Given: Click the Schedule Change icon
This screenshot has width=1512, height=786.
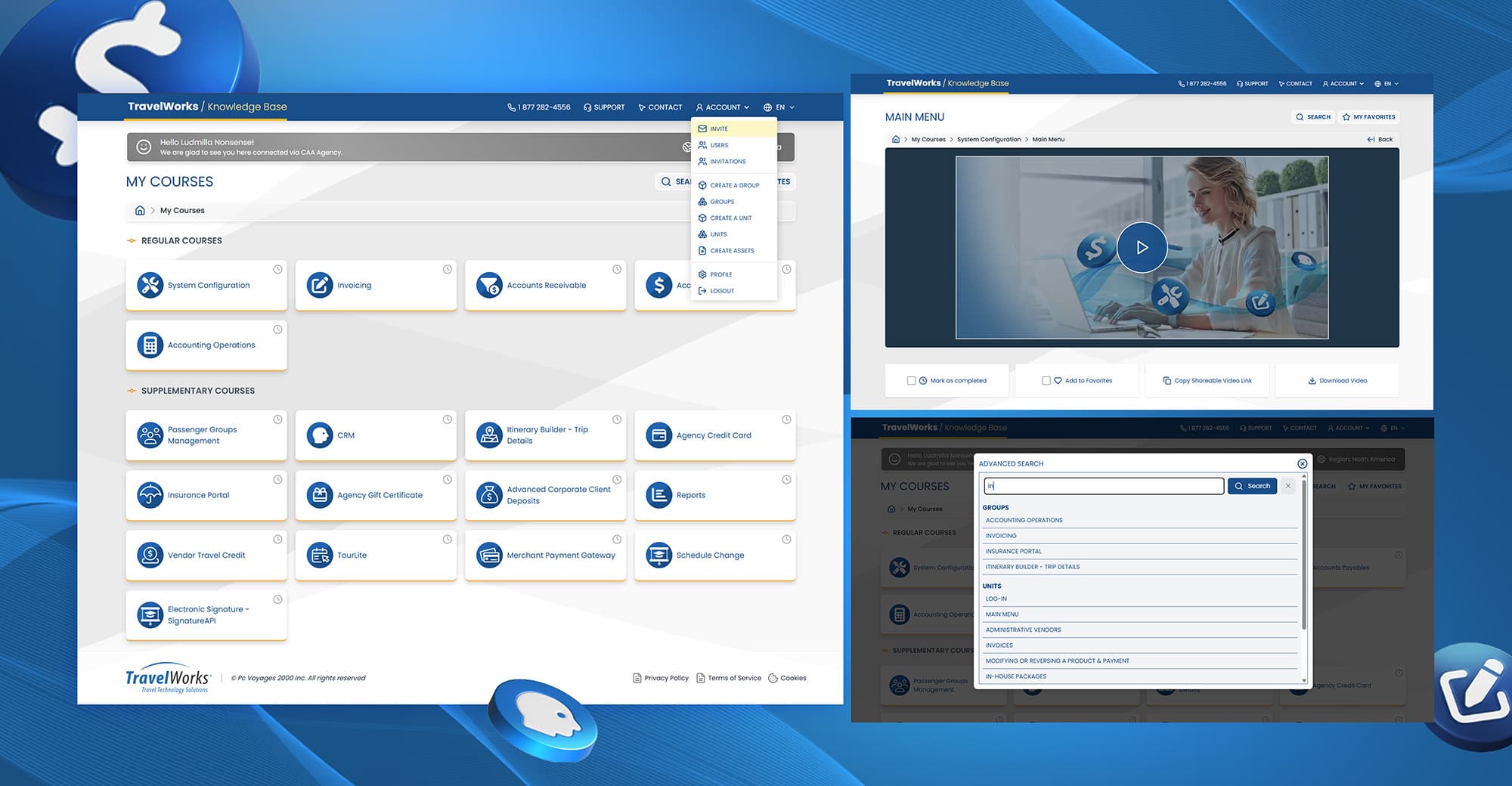Looking at the screenshot, I should [659, 555].
